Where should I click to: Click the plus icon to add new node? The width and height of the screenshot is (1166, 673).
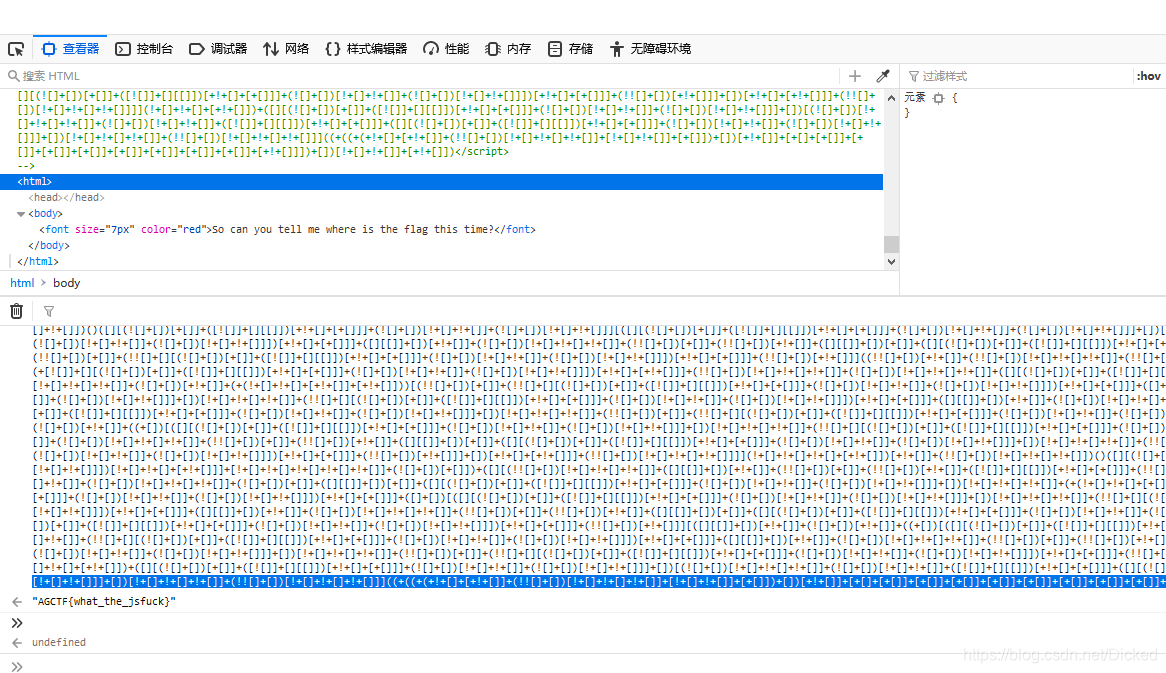(x=855, y=76)
